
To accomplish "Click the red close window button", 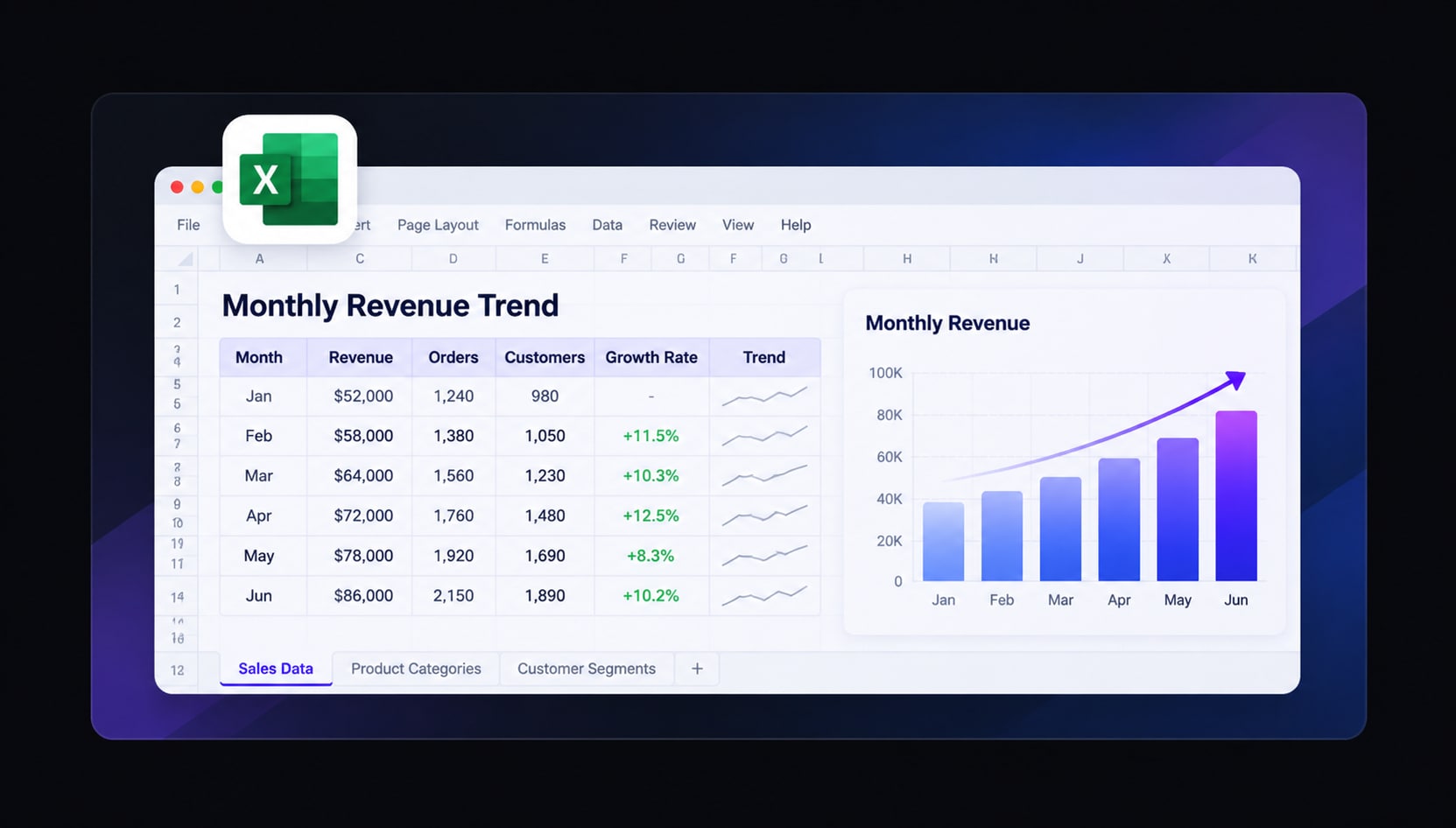I will (177, 187).
